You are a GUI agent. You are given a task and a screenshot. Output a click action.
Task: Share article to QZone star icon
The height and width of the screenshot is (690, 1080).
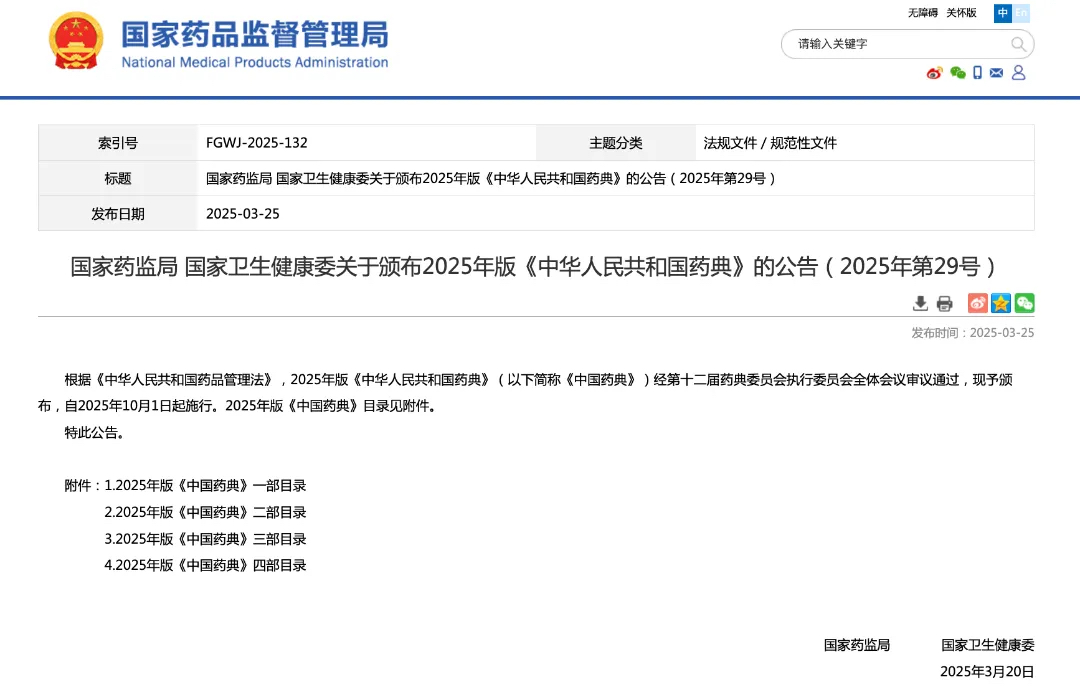click(x=1001, y=303)
